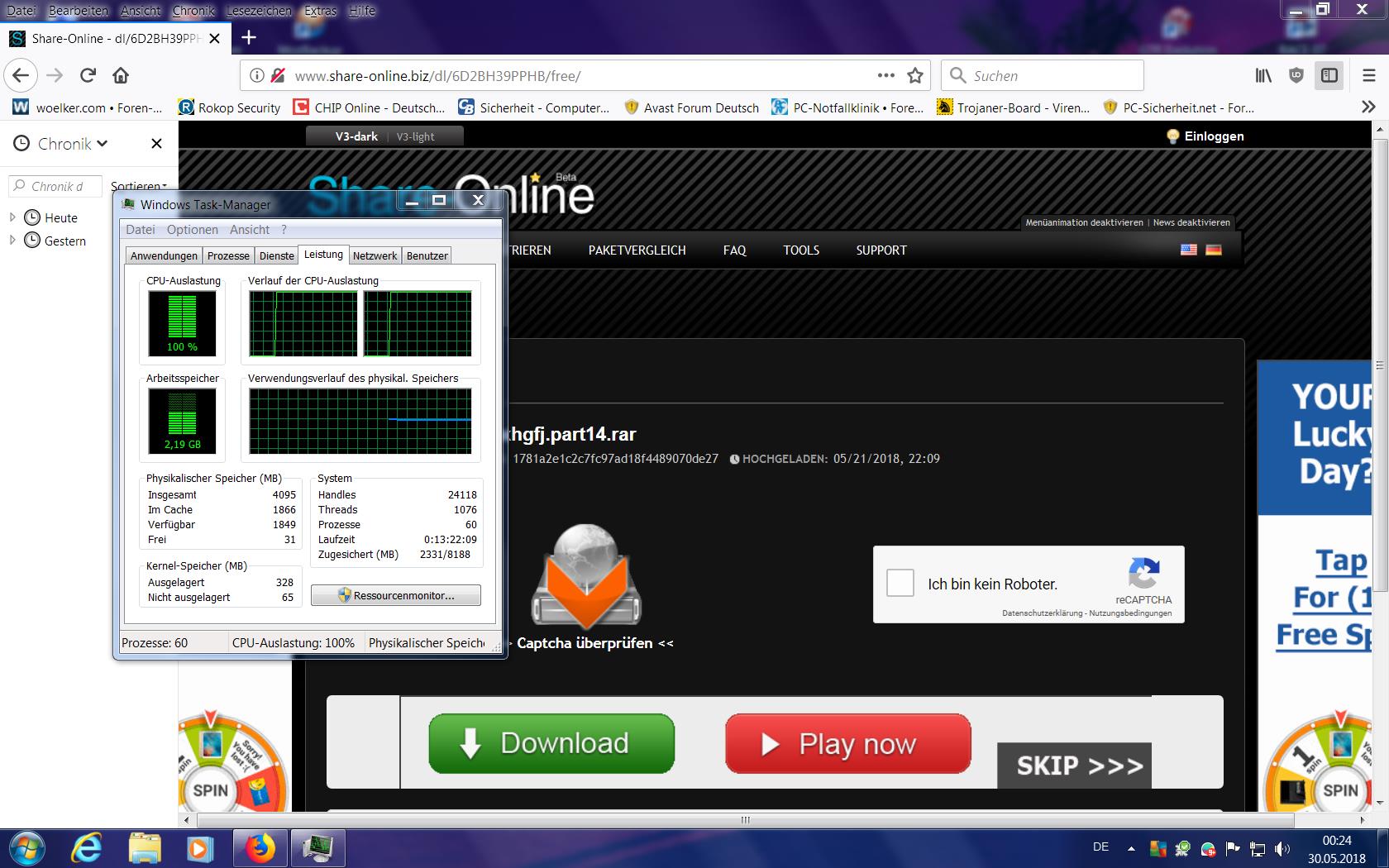Open the PAKETVERGLEICH navigation link
Image resolution: width=1389 pixels, height=868 pixels.
tap(637, 250)
